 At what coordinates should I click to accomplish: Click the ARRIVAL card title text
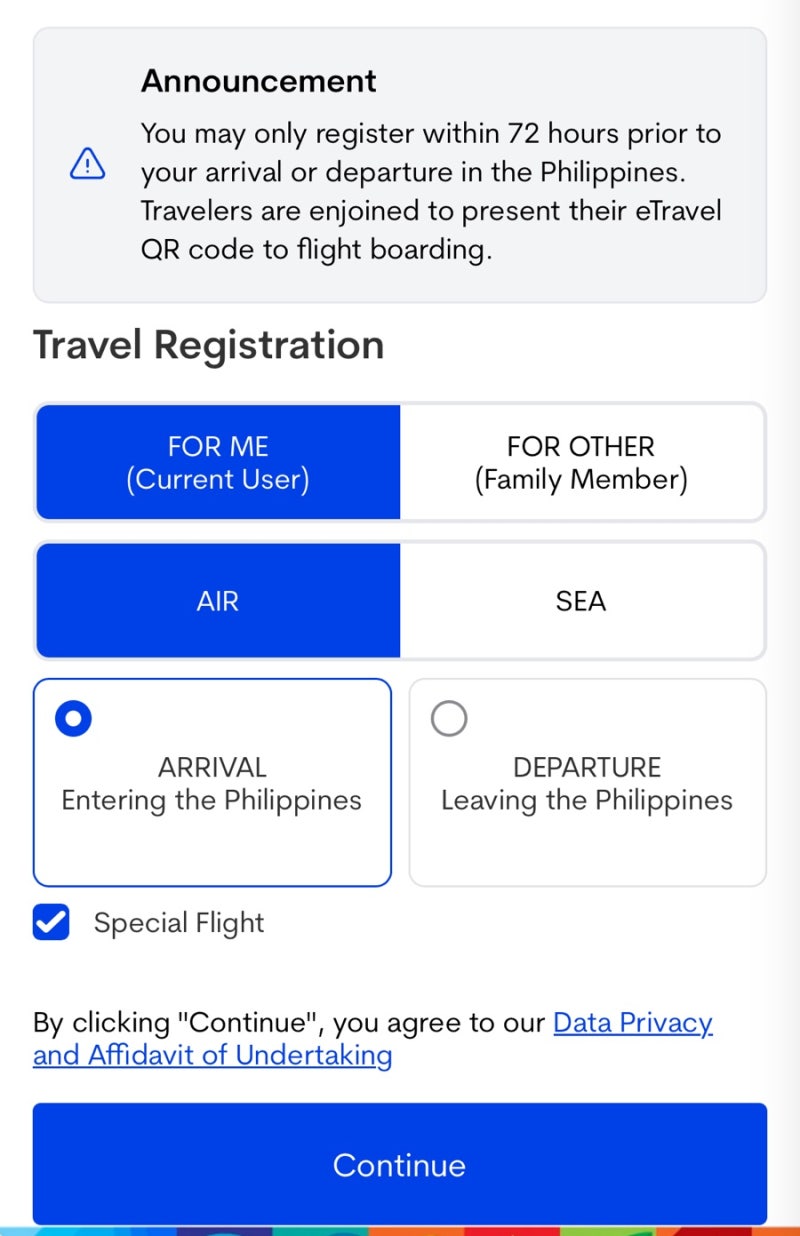(x=212, y=767)
